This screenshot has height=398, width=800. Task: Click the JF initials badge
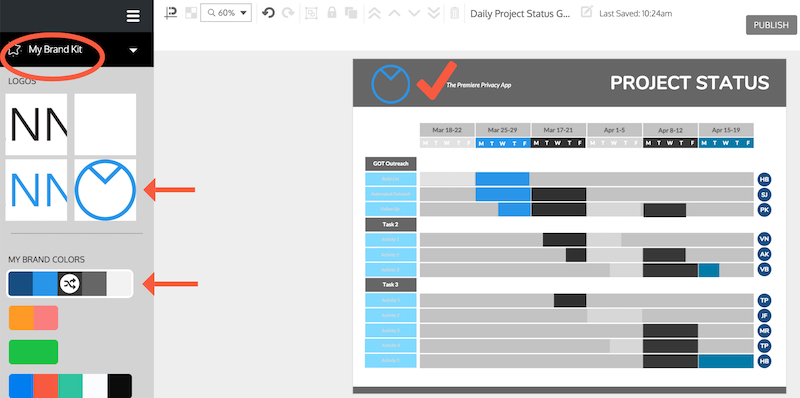click(x=764, y=315)
